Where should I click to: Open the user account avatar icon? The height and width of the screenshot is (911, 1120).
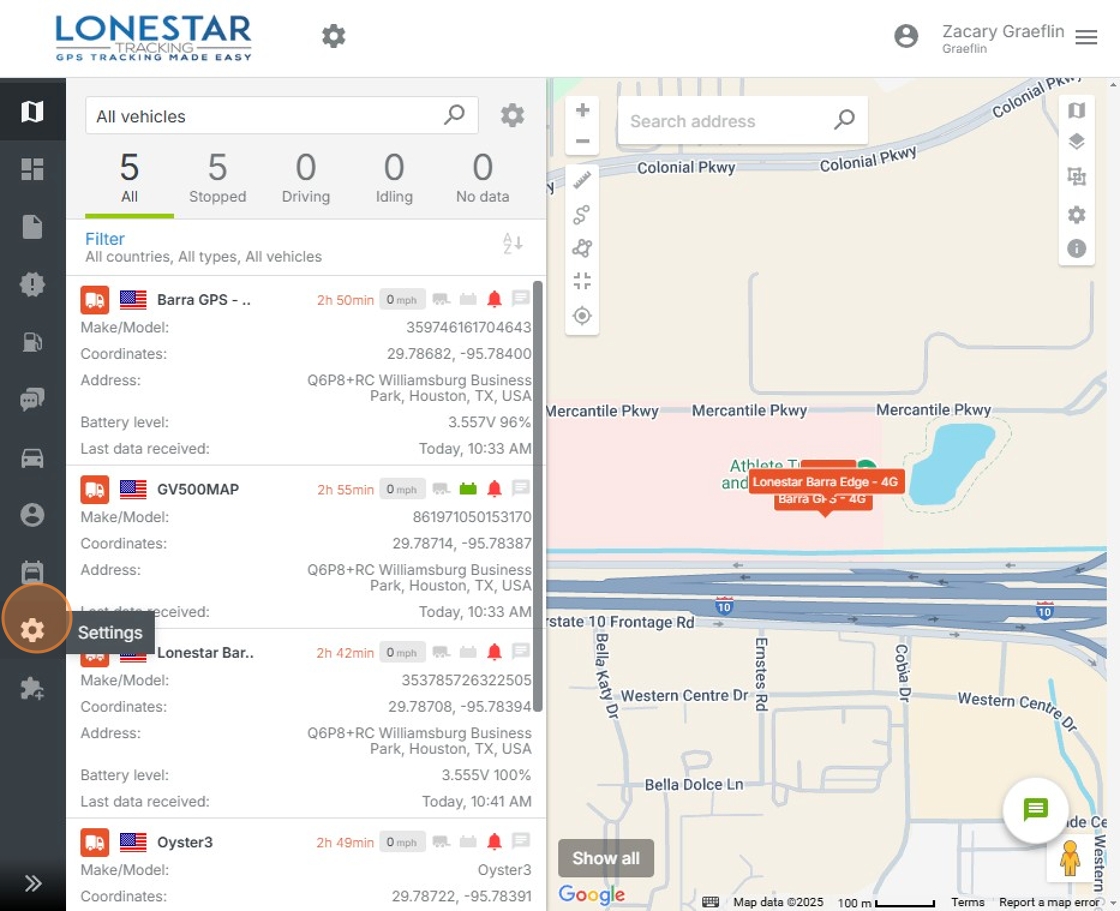906,36
